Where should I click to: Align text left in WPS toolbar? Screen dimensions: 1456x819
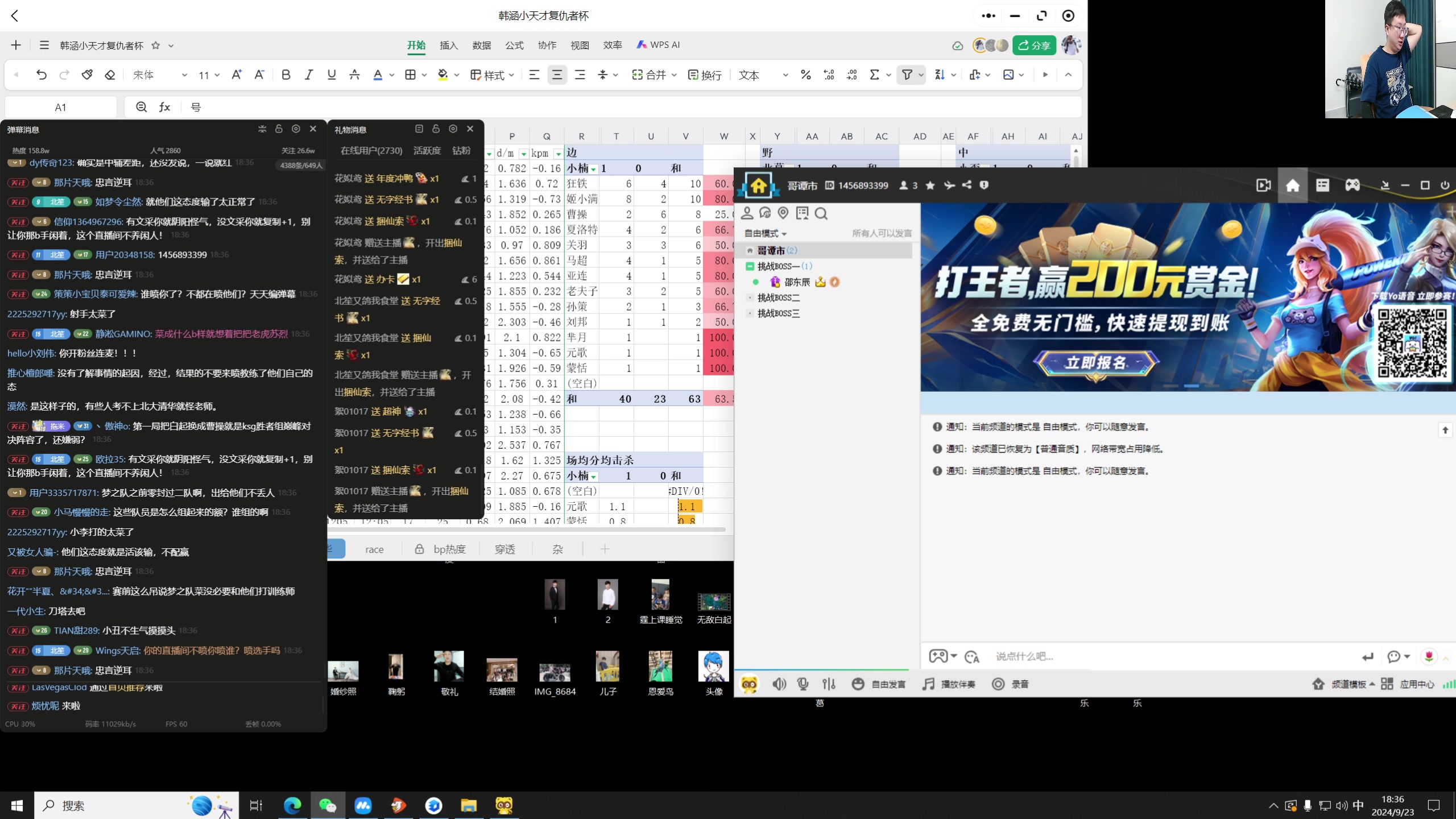534,75
